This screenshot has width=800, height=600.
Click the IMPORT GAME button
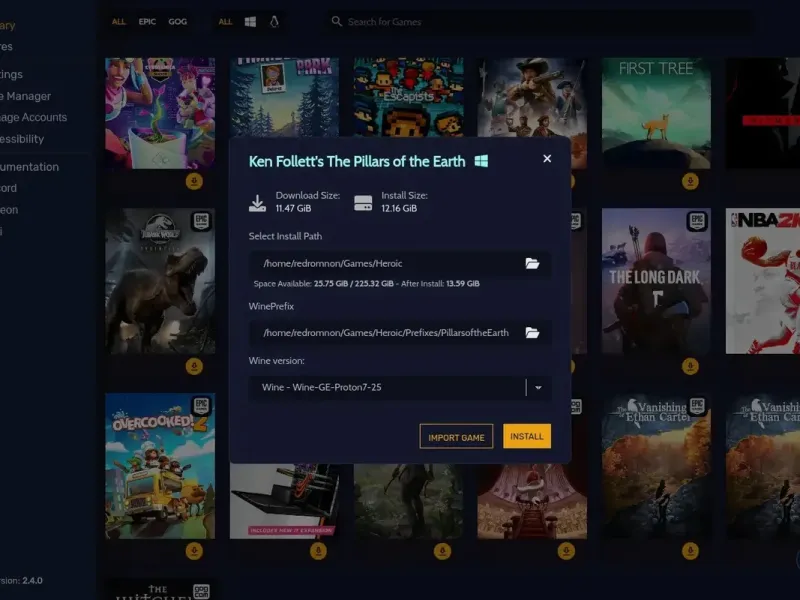click(456, 437)
